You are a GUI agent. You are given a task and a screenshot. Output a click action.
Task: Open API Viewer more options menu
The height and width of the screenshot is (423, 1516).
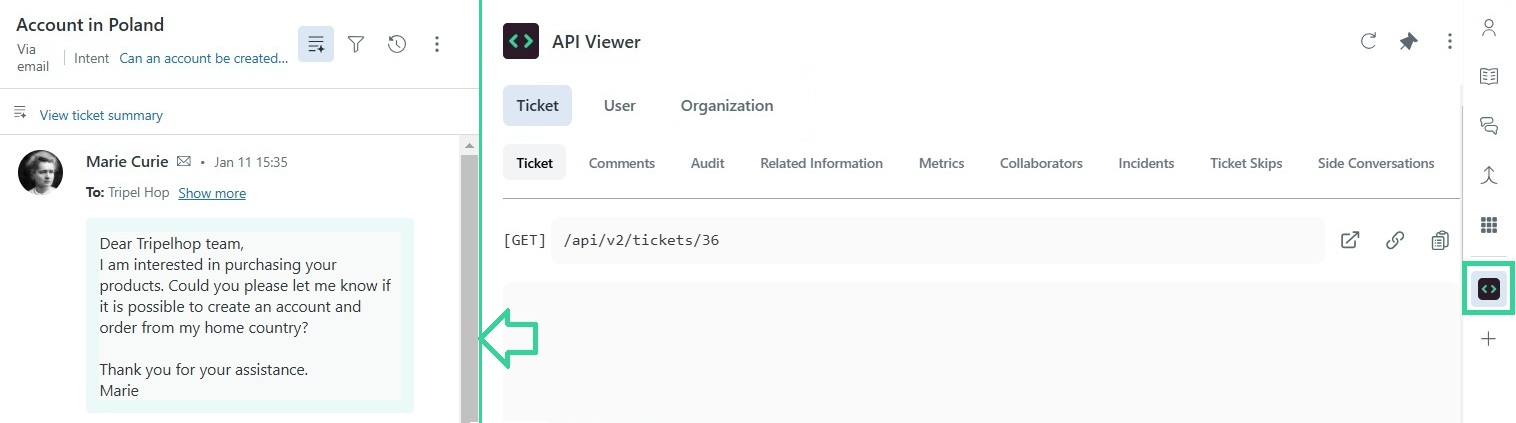pyautogui.click(x=1450, y=42)
